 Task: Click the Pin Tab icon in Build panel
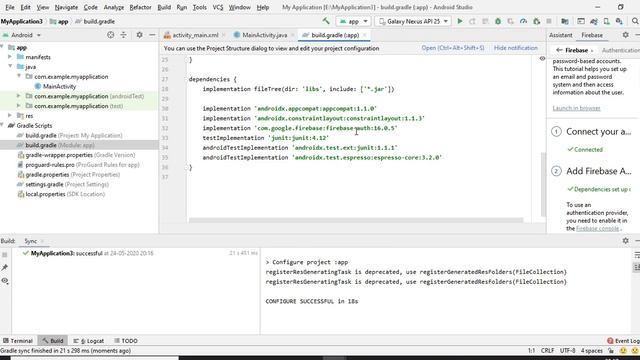click(x=5, y=268)
